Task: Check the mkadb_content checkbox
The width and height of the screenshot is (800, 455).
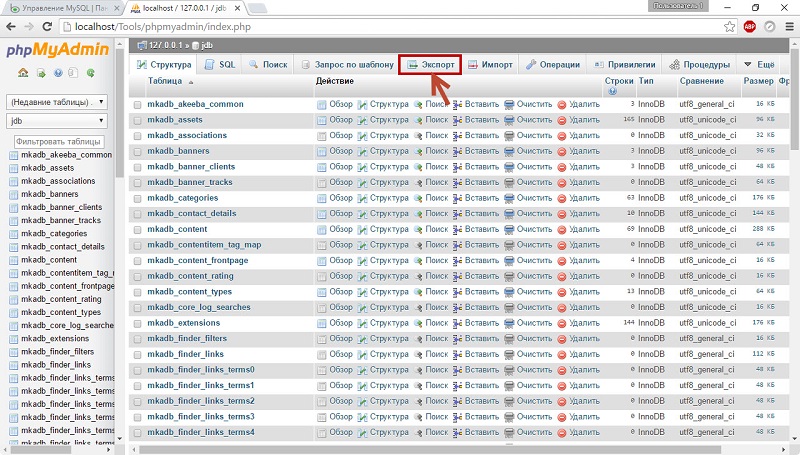Action: coord(137,230)
